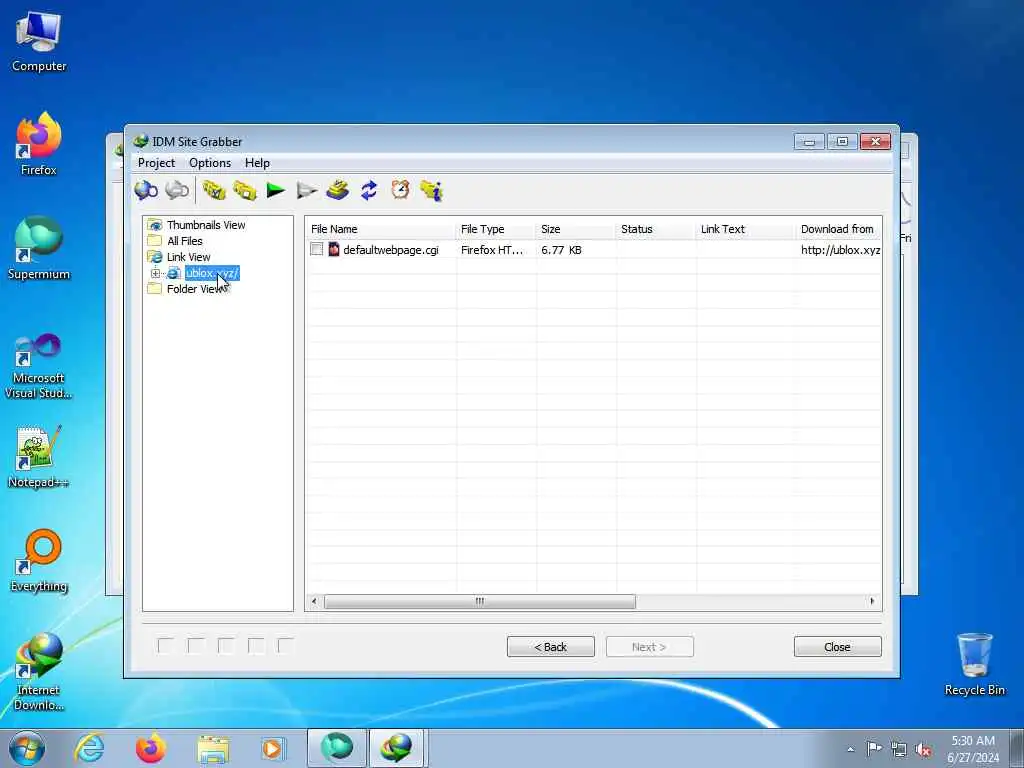The width and height of the screenshot is (1024, 768).
Task: Open the Help menu
Action: click(x=257, y=163)
